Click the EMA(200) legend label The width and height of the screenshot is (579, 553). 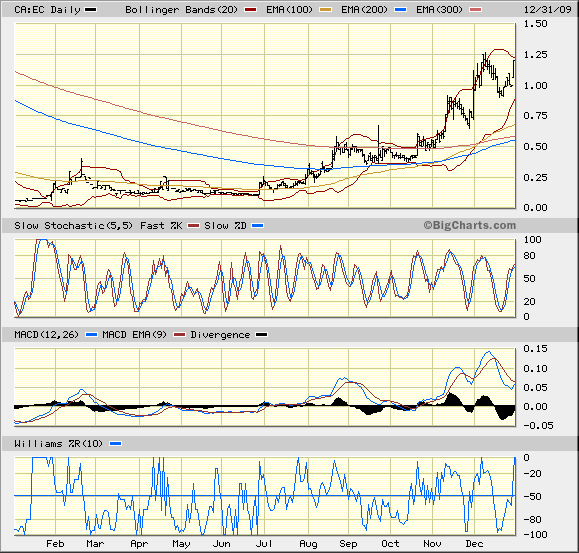click(x=364, y=10)
